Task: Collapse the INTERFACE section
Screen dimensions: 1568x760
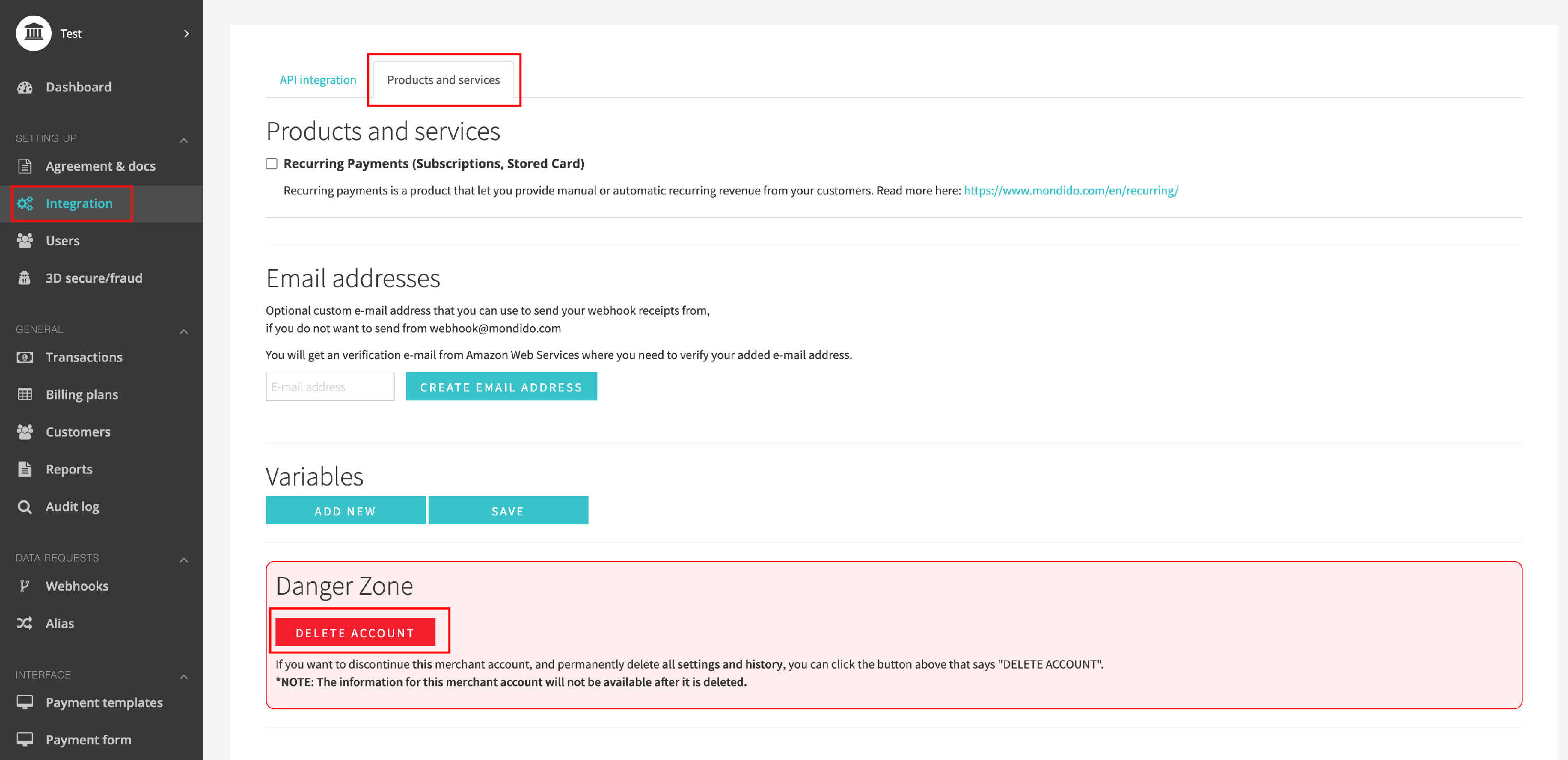Action: coord(184,677)
